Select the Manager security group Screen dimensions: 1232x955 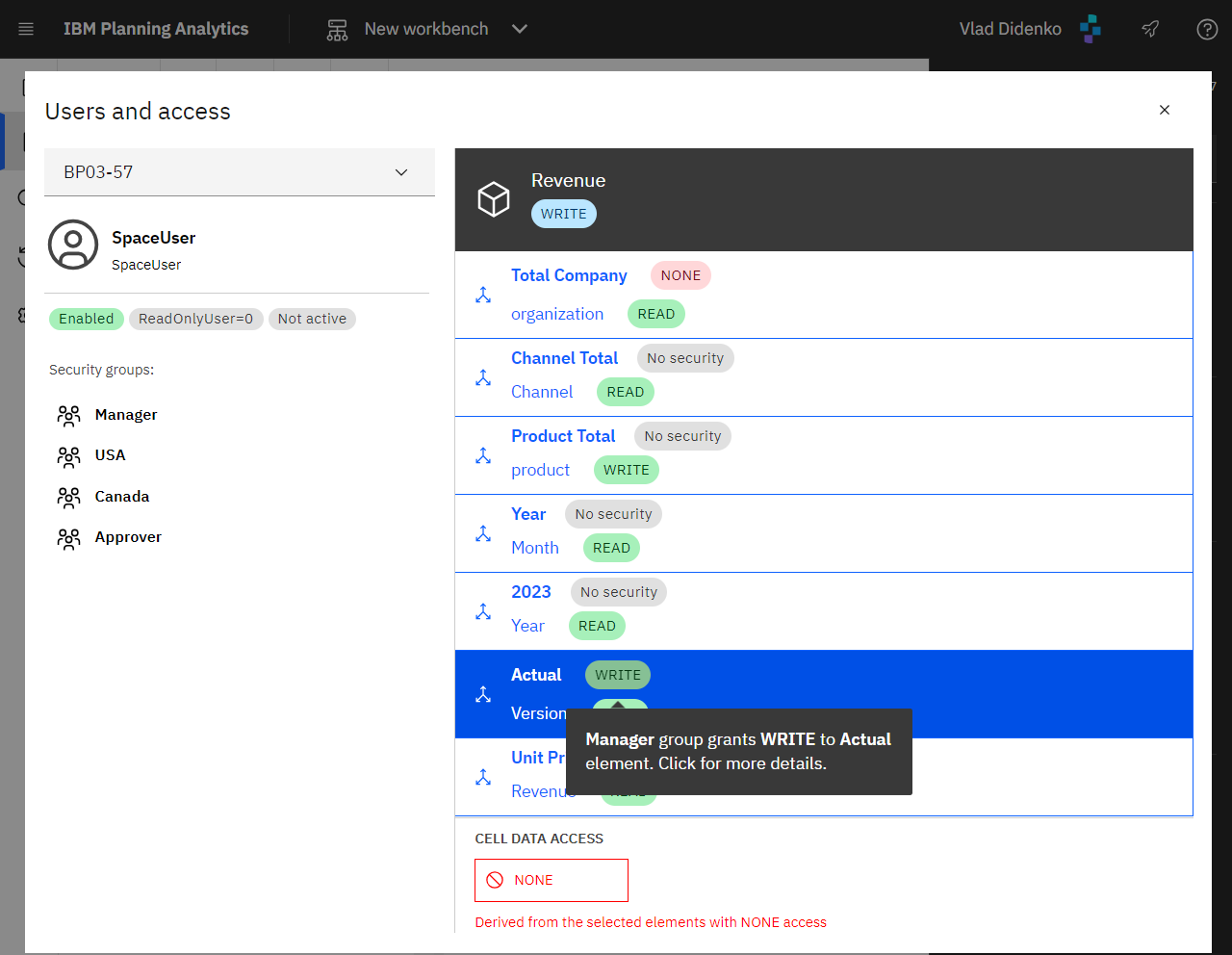[x=126, y=415]
